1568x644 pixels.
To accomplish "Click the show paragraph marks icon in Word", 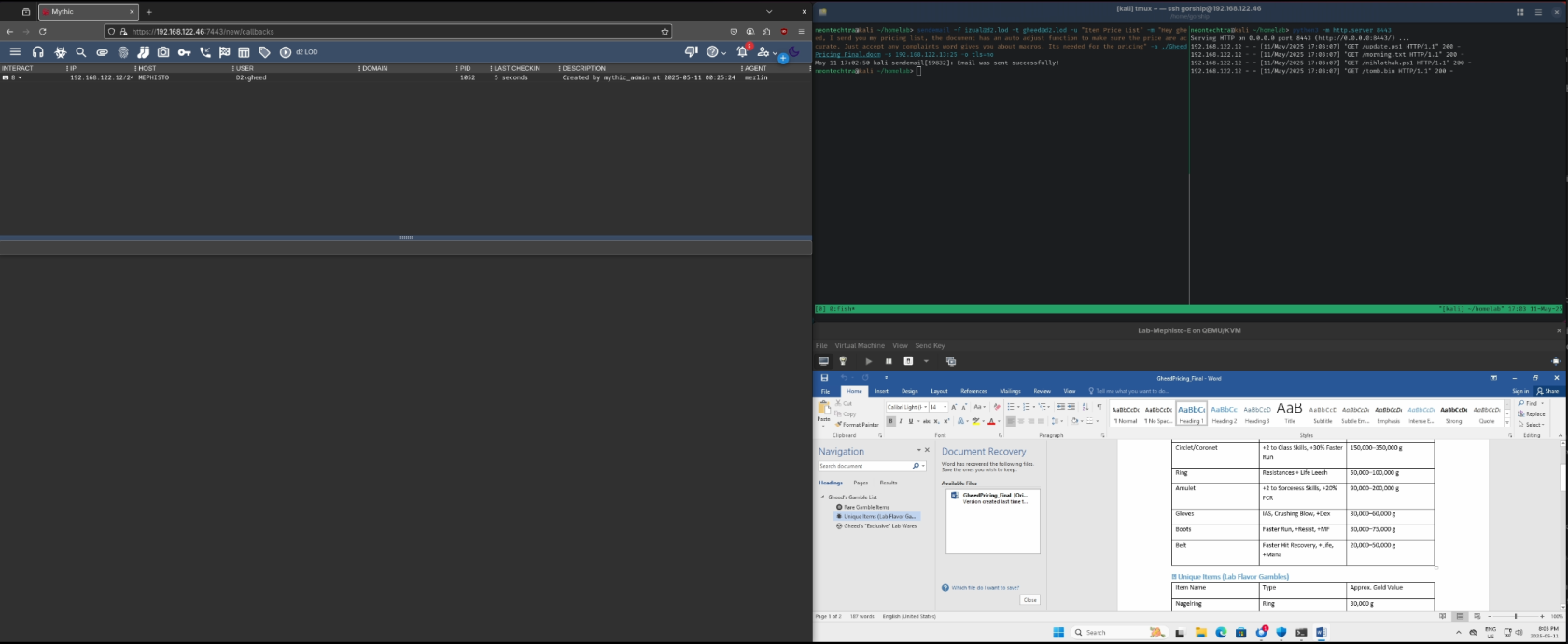I will pos(1099,407).
